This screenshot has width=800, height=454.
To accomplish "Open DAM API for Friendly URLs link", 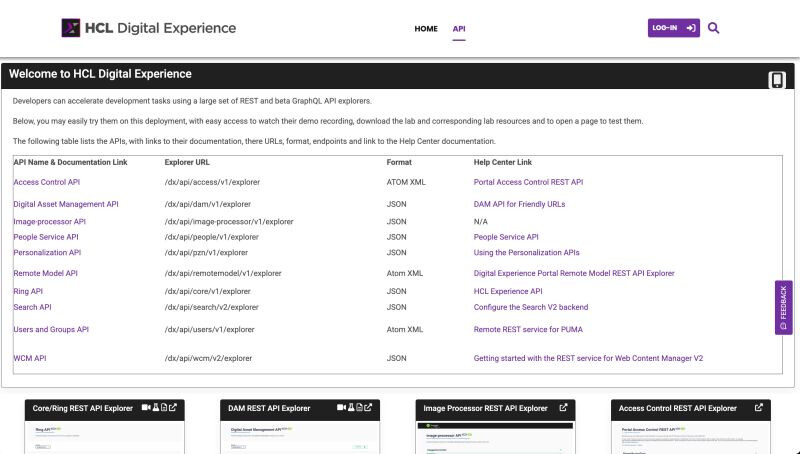I will [x=519, y=204].
